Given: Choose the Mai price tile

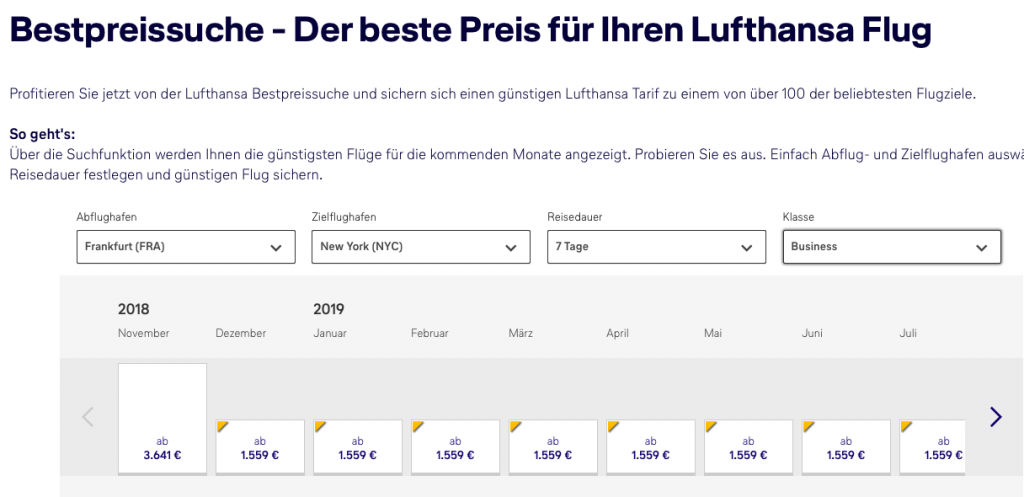Looking at the screenshot, I should pyautogui.click(x=749, y=446).
